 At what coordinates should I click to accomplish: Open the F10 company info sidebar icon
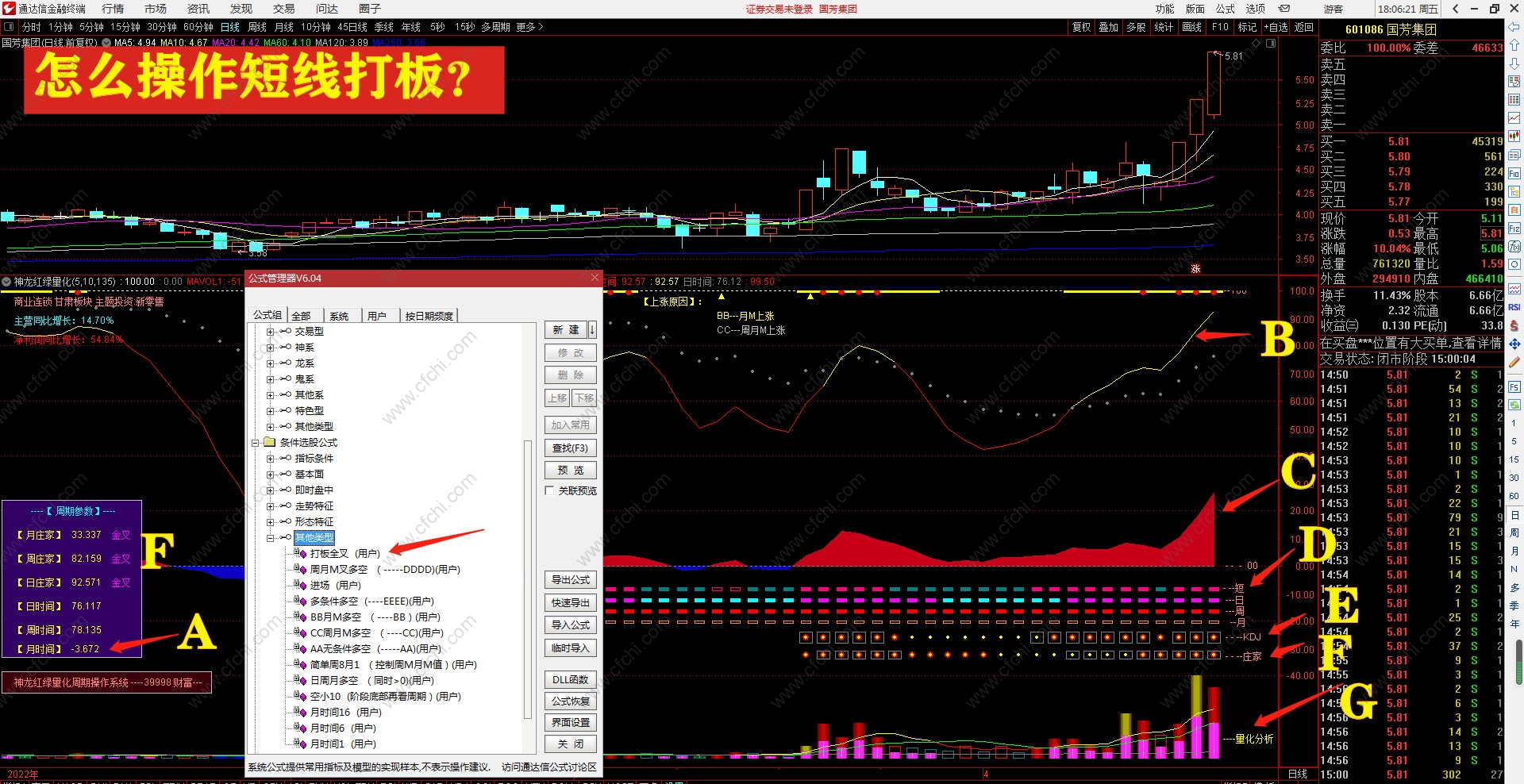coord(1514,174)
